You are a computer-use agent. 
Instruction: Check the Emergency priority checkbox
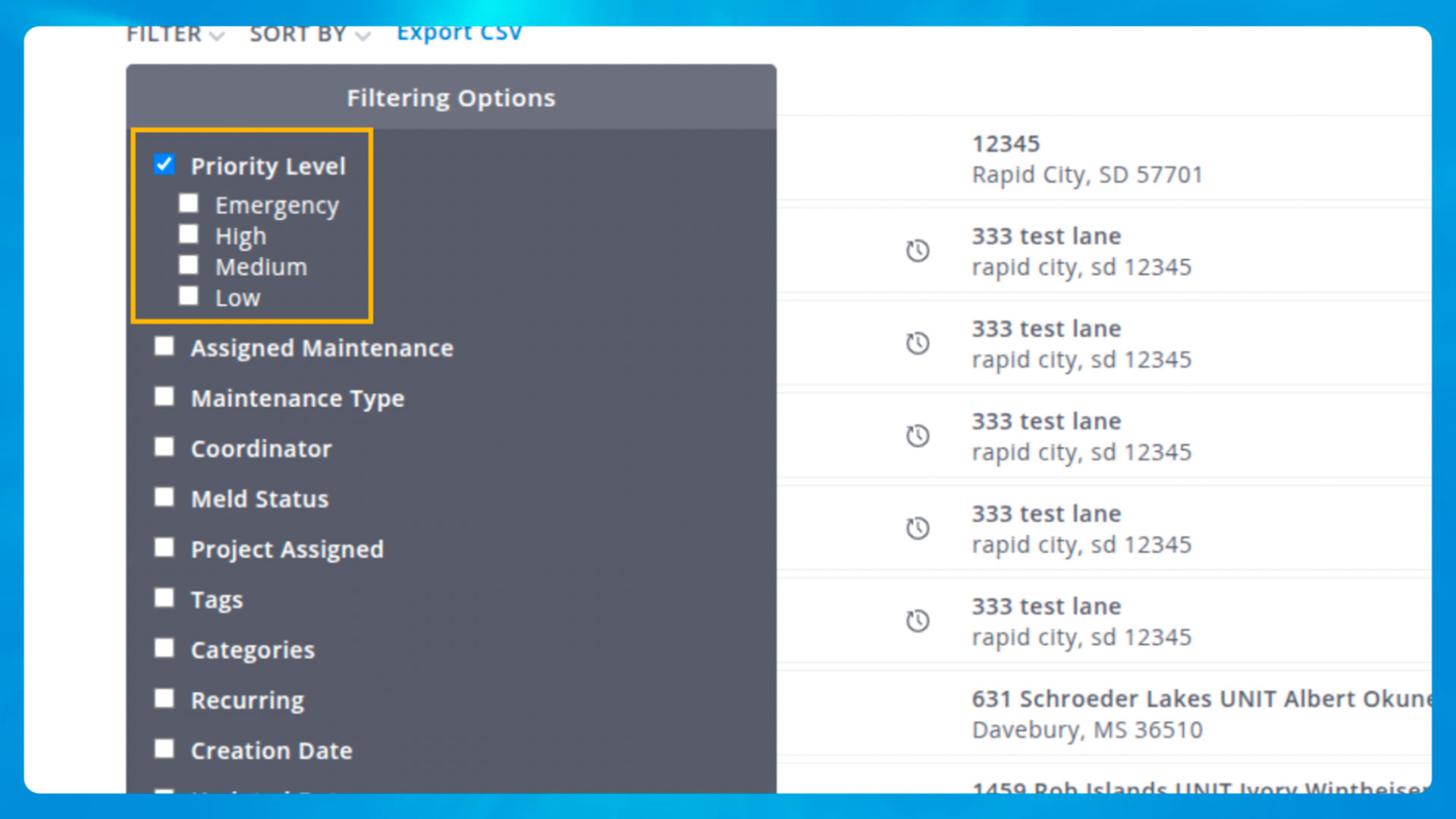click(188, 203)
